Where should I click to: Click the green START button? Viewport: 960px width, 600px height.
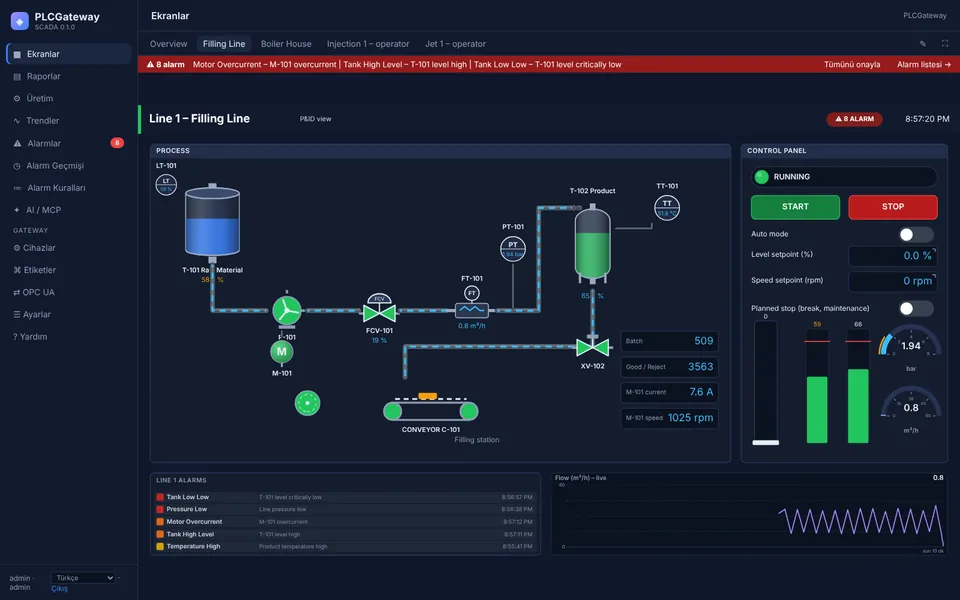coord(795,207)
